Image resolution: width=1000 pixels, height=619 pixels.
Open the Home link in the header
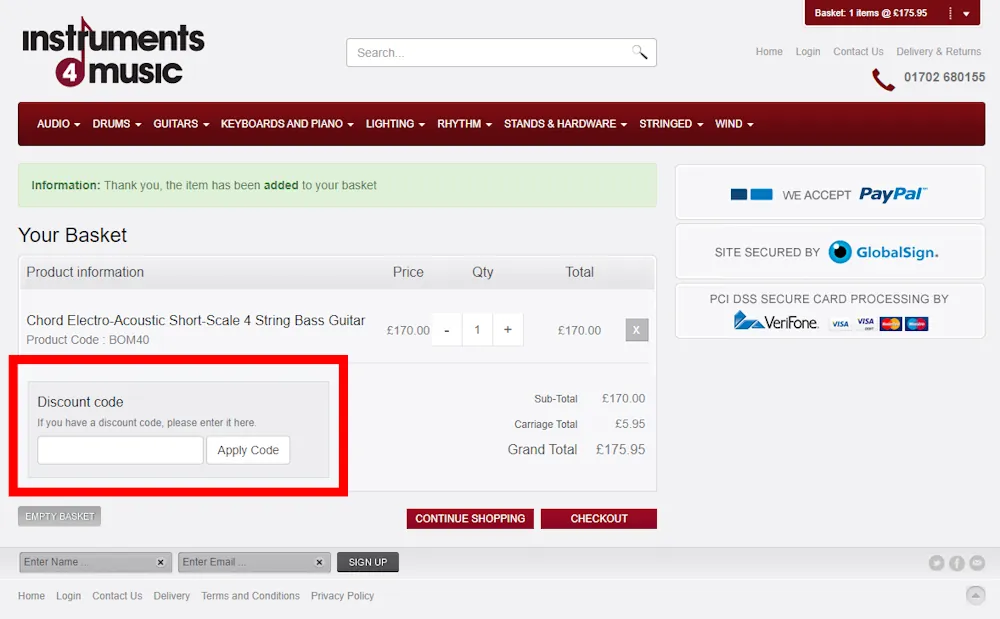(769, 52)
